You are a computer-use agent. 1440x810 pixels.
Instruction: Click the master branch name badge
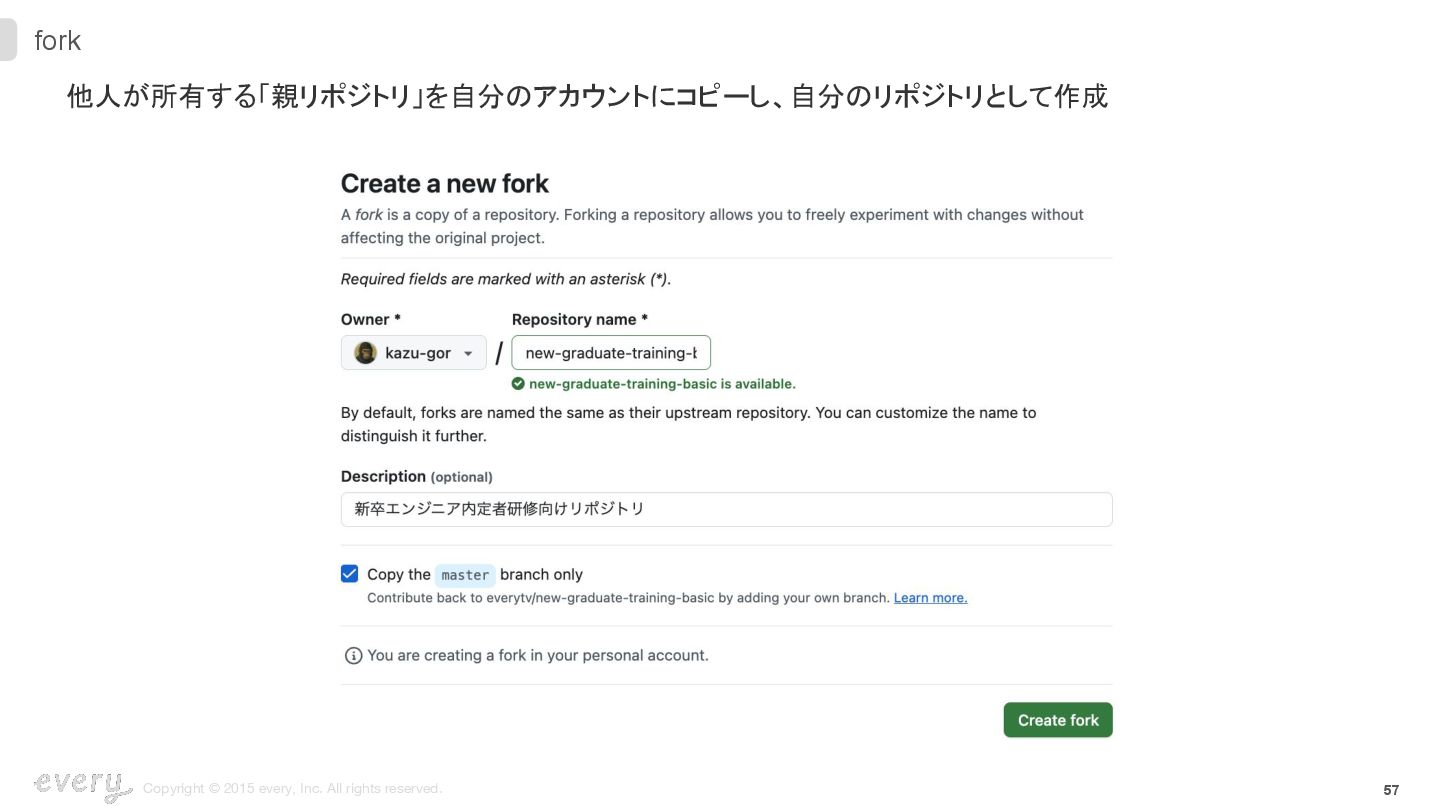pyautogui.click(x=465, y=575)
